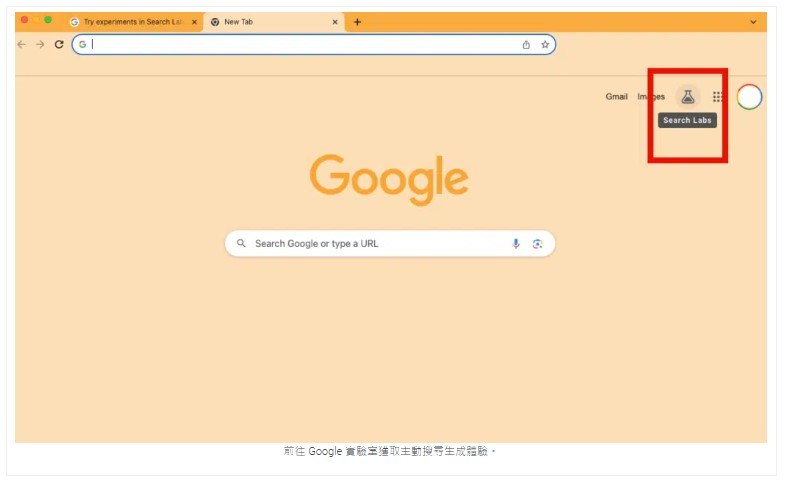786x485 pixels.
Task: Click the magnifier icon in search box
Action: tap(241, 243)
